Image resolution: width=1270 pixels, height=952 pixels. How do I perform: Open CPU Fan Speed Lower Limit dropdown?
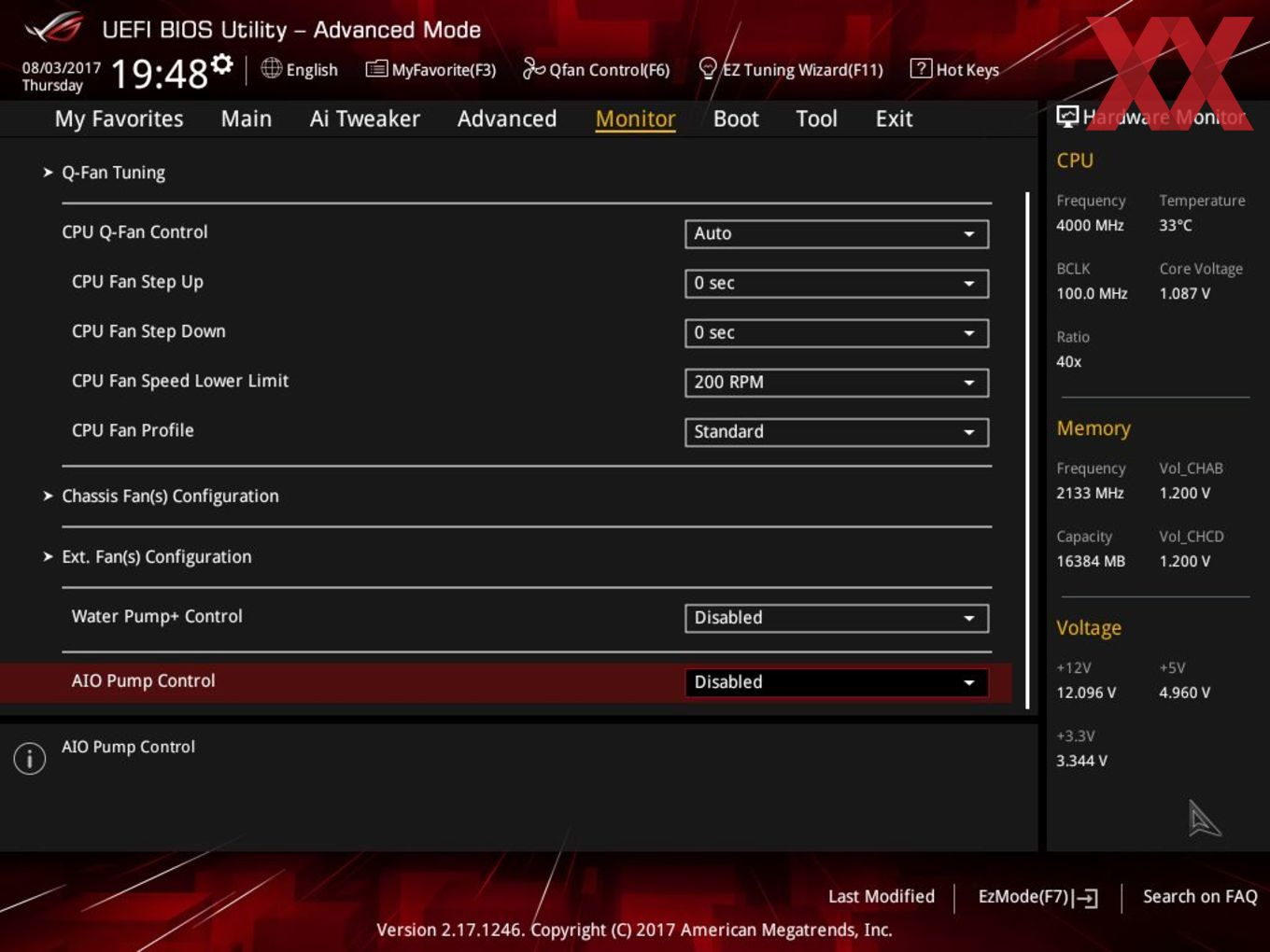tap(837, 382)
